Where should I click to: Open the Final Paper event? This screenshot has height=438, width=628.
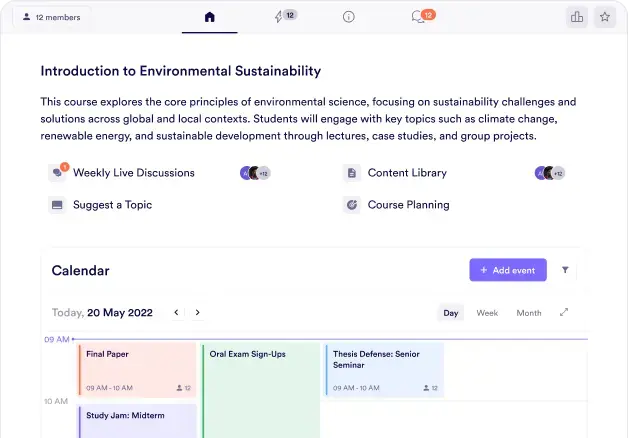pyautogui.click(x=137, y=369)
